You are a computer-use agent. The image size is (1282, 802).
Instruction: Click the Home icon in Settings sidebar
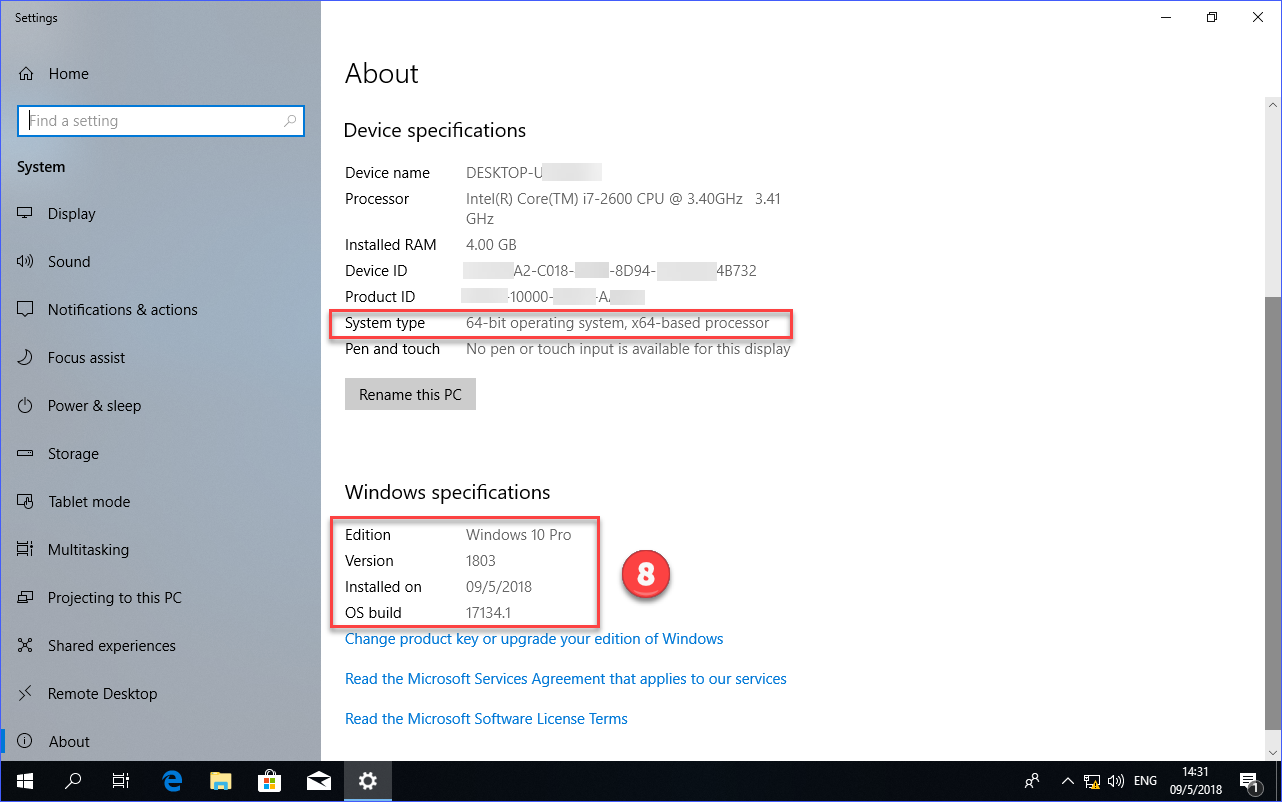(x=27, y=74)
